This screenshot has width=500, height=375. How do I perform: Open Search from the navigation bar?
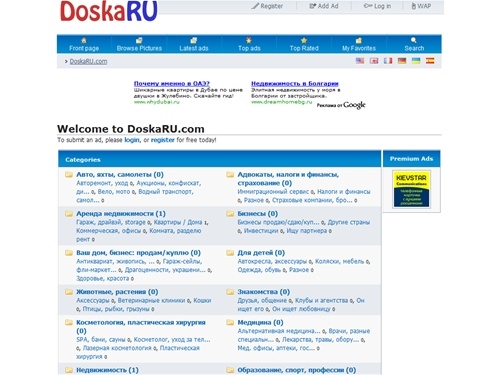(x=414, y=44)
